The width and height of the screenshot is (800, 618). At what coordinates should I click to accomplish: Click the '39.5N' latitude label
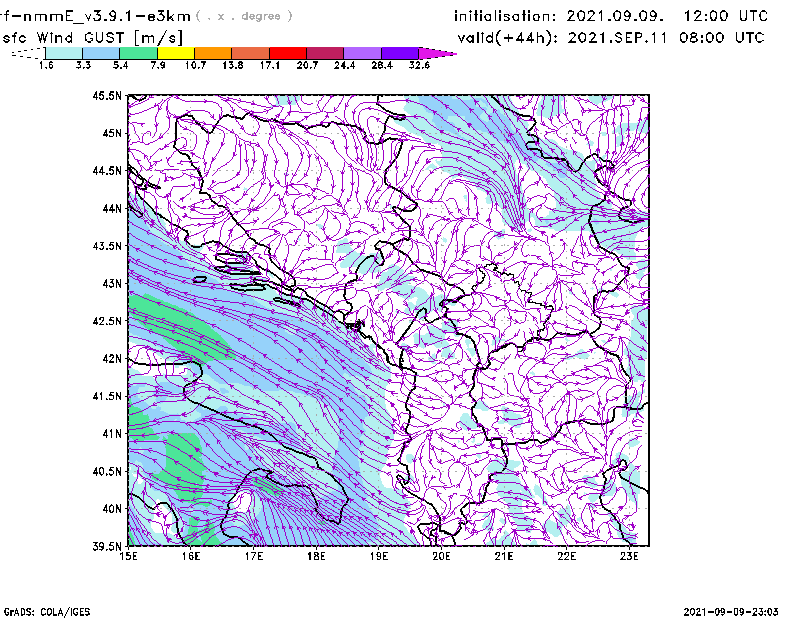point(107,547)
